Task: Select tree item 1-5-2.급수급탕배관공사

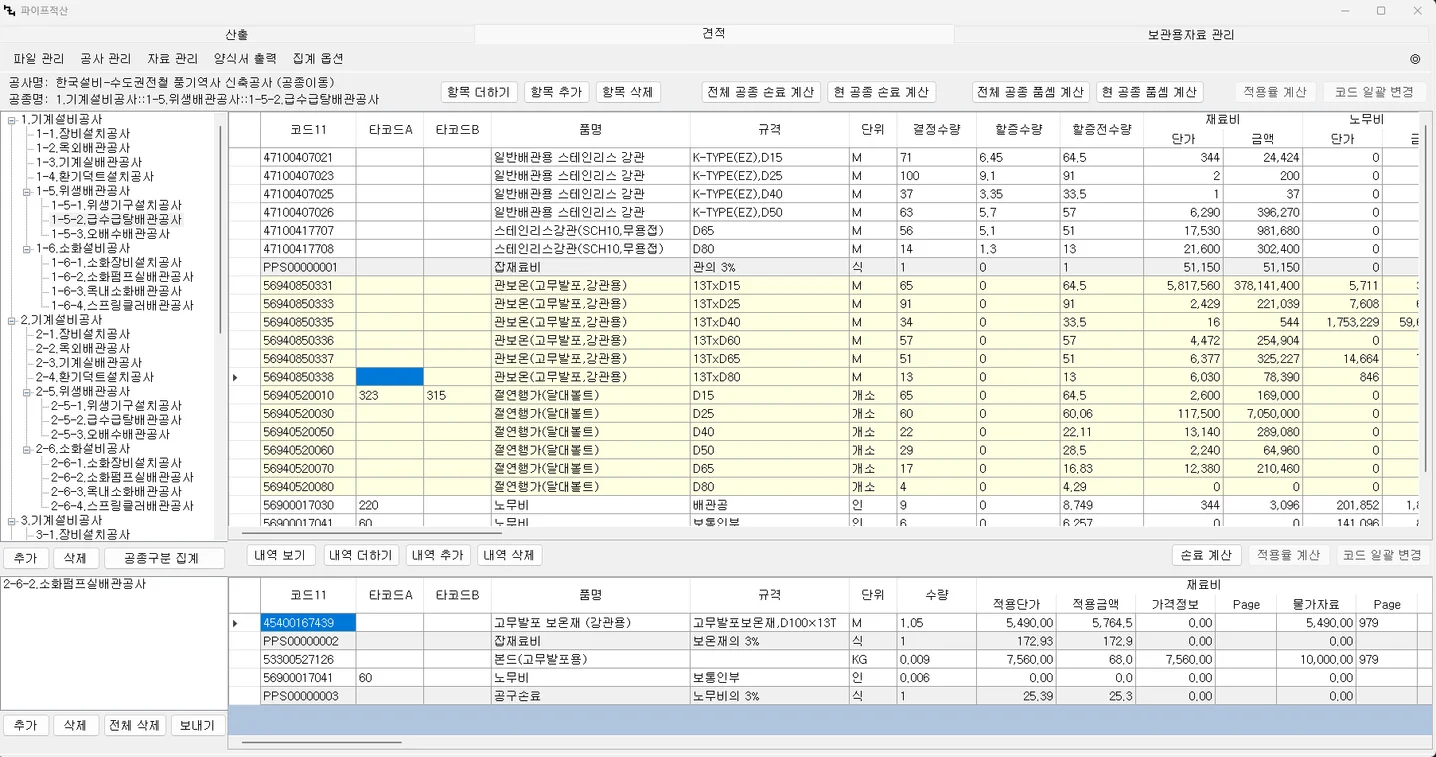Action: [x=117, y=219]
